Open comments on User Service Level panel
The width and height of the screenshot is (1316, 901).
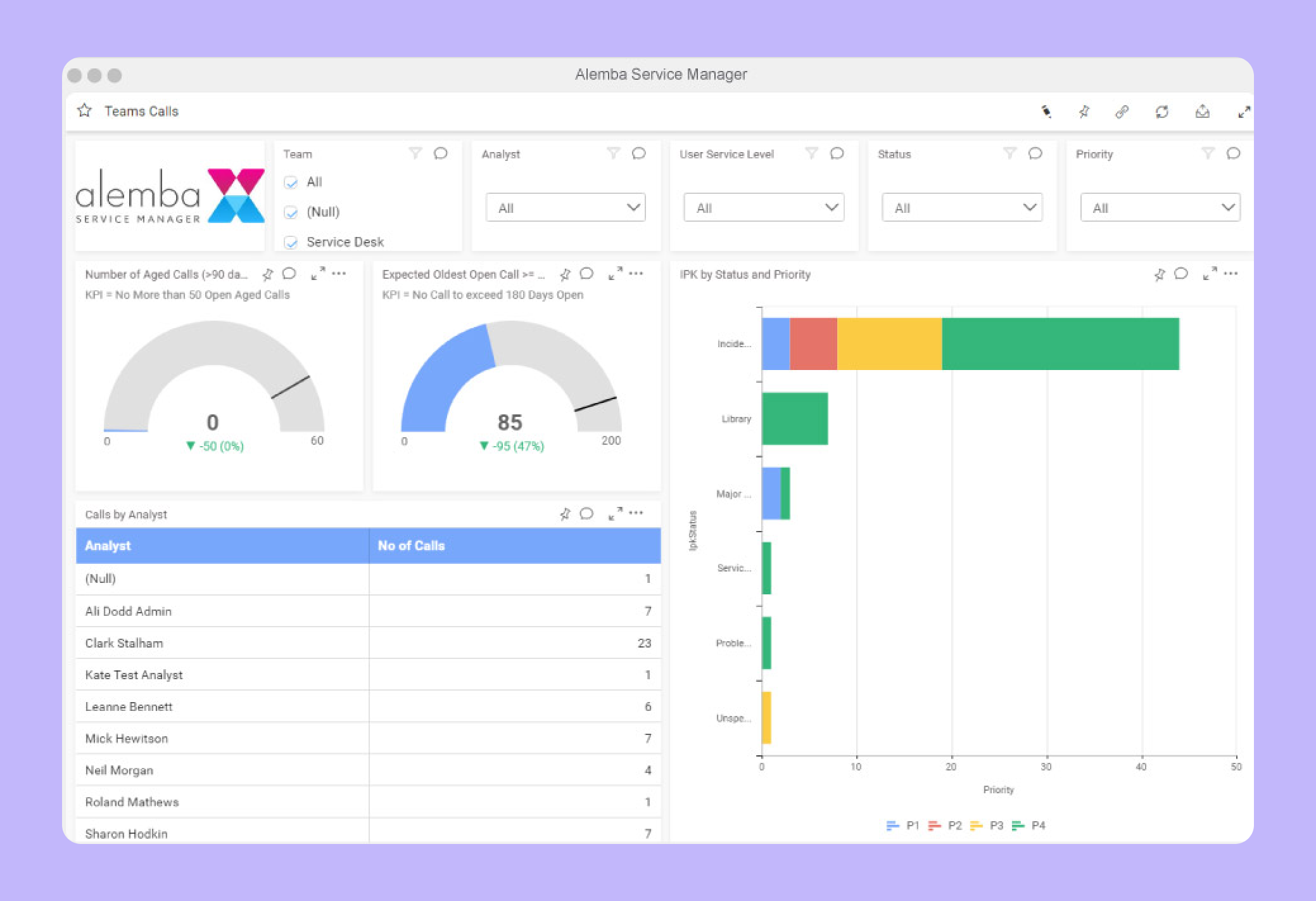point(837,153)
